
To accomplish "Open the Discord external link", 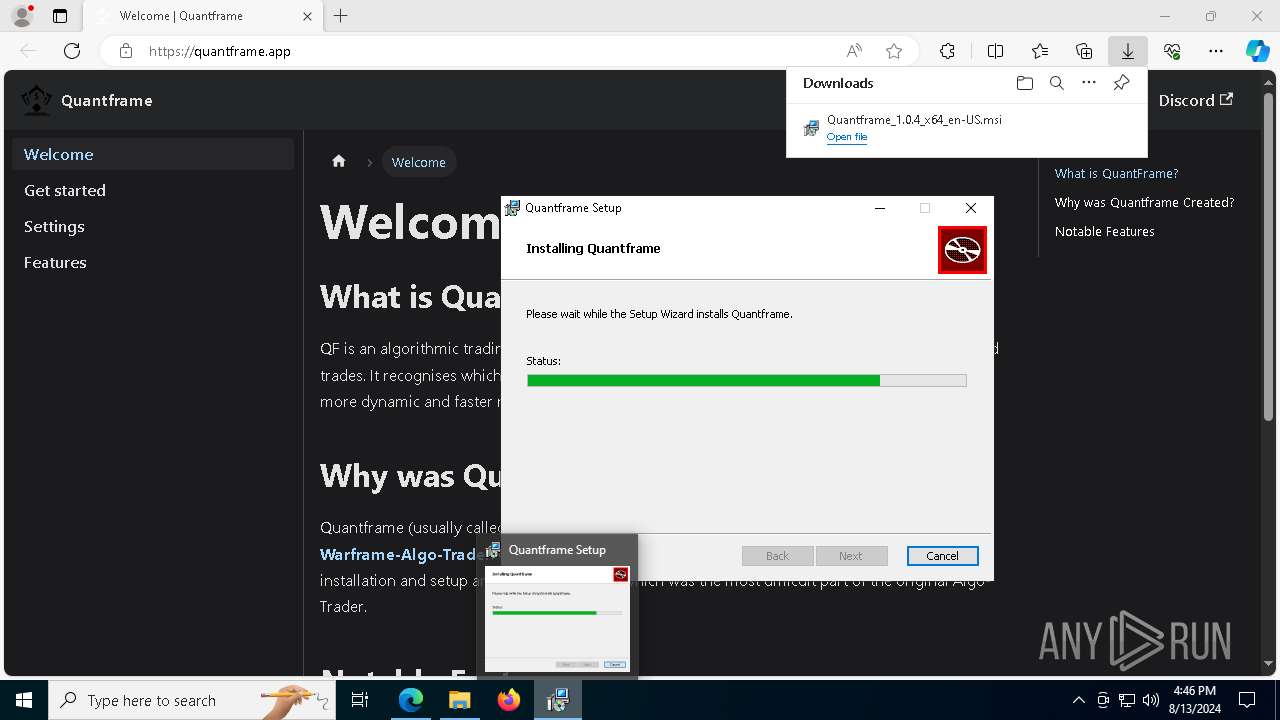I will click(1195, 100).
